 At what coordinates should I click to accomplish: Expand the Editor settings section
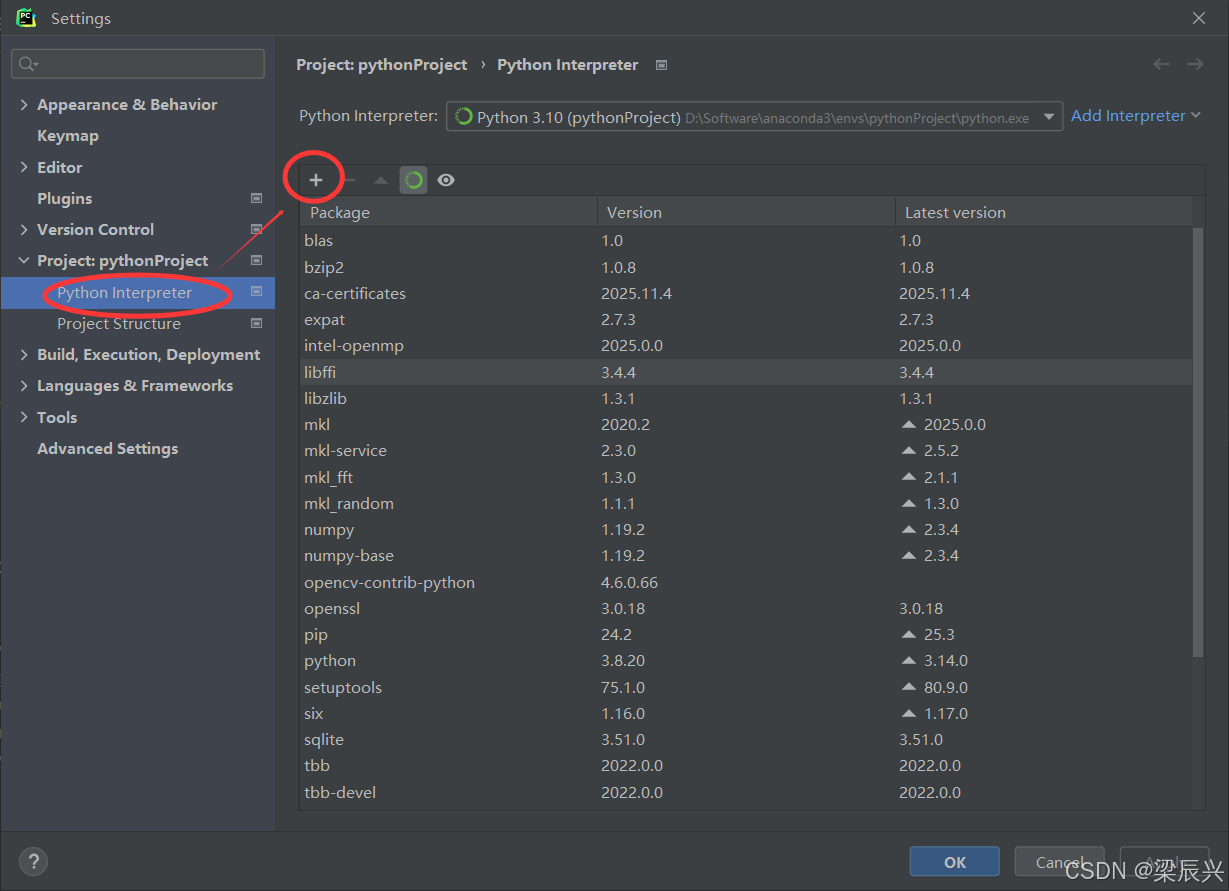(x=24, y=167)
